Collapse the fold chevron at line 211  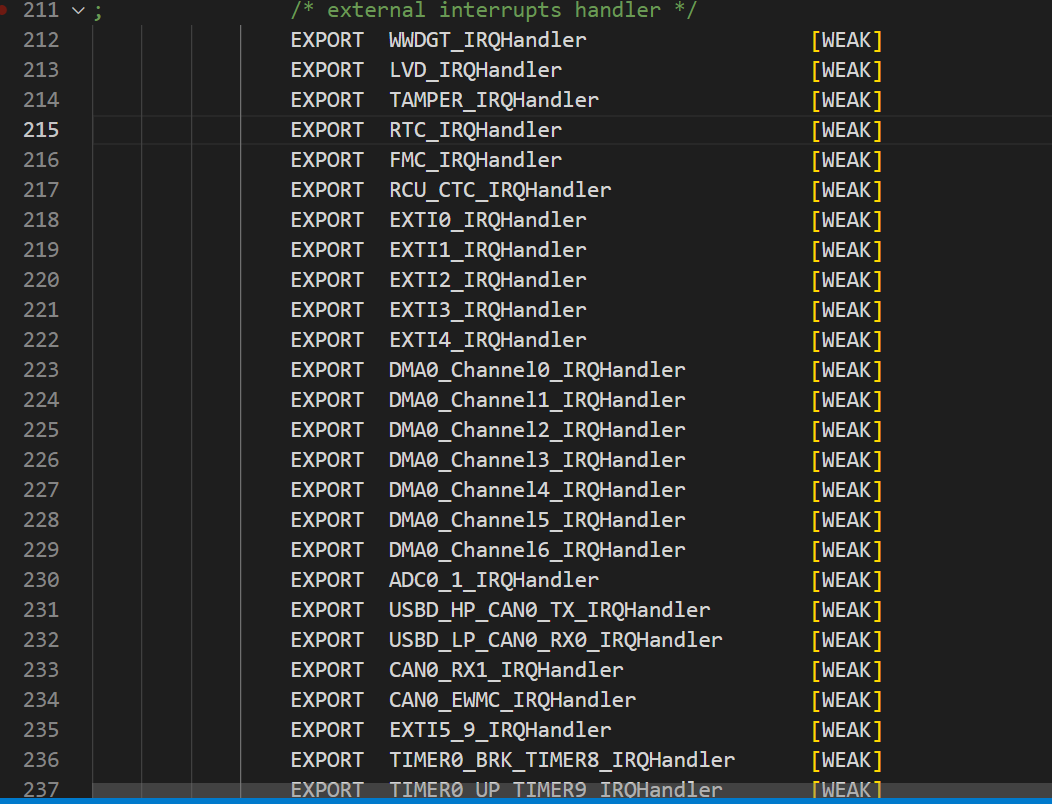(79, 10)
